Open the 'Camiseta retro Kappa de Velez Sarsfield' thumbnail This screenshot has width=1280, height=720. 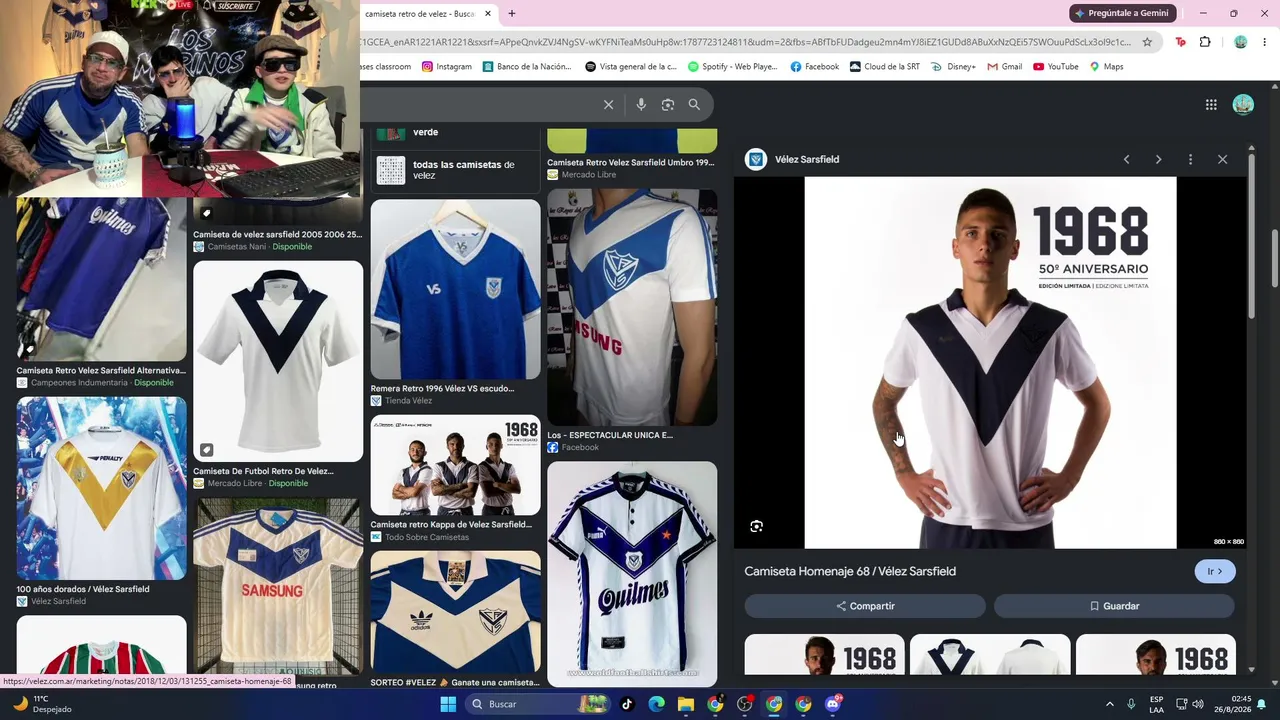(455, 465)
